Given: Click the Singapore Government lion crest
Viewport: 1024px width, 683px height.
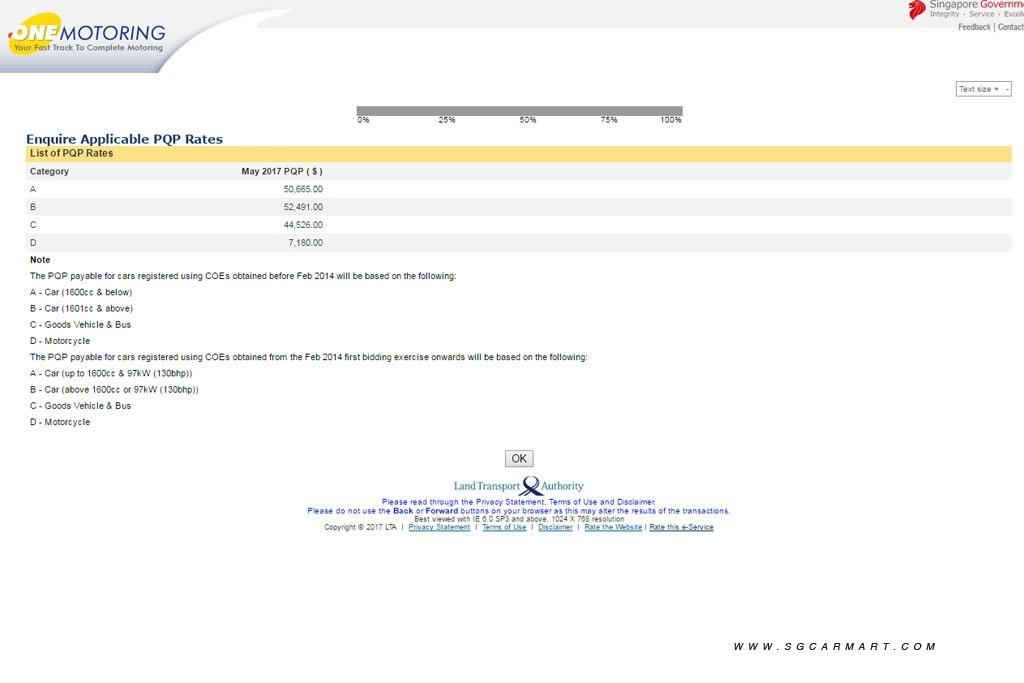Looking at the screenshot, I should [x=916, y=10].
